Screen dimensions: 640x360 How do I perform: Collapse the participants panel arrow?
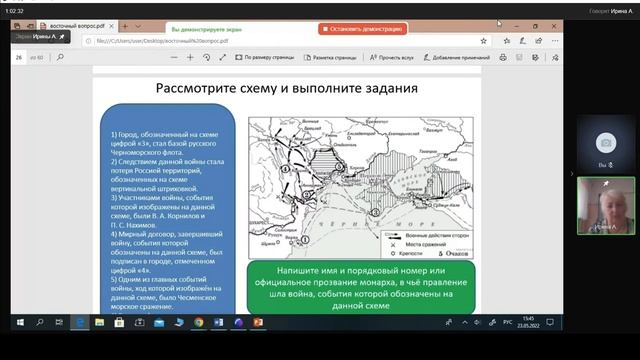click(x=571, y=174)
